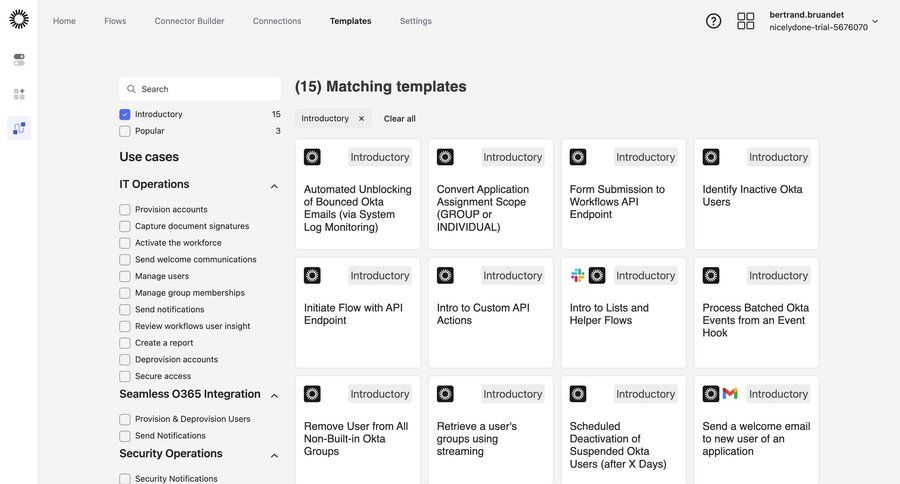Click Gmail icon on Send a welcome email card

(x=730, y=393)
